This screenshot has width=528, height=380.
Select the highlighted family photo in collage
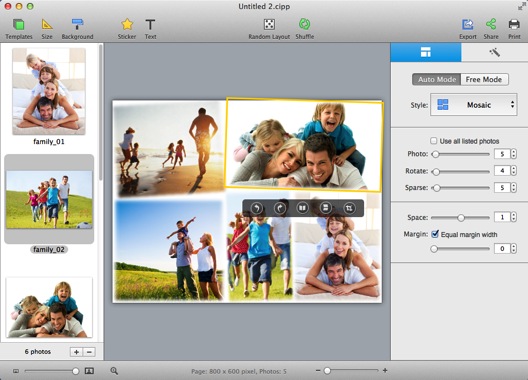click(x=304, y=145)
